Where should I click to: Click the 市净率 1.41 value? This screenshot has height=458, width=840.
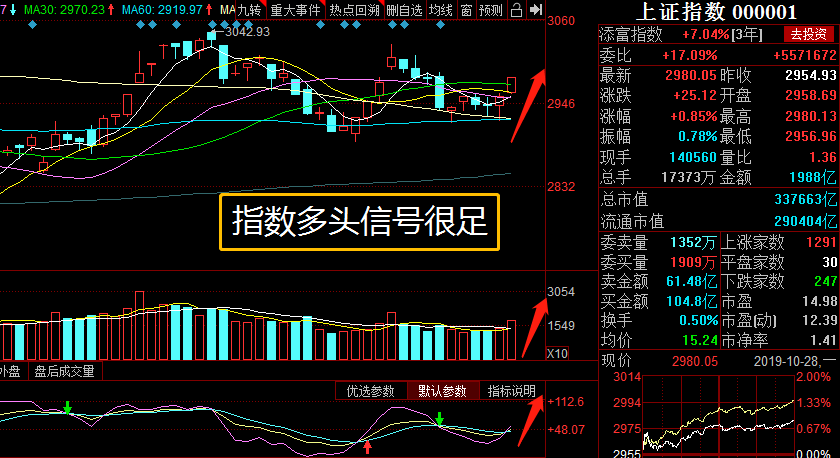point(824,340)
